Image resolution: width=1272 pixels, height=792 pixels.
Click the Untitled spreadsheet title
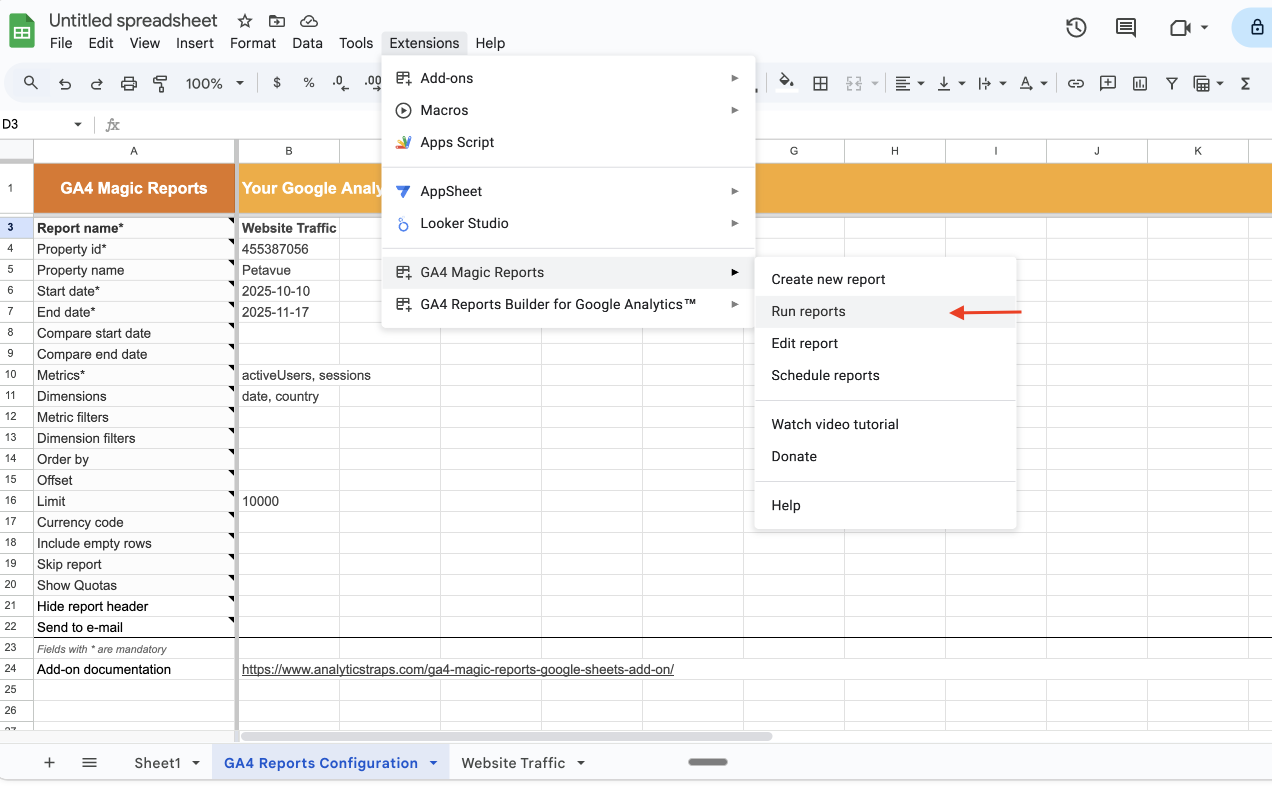click(x=133, y=21)
